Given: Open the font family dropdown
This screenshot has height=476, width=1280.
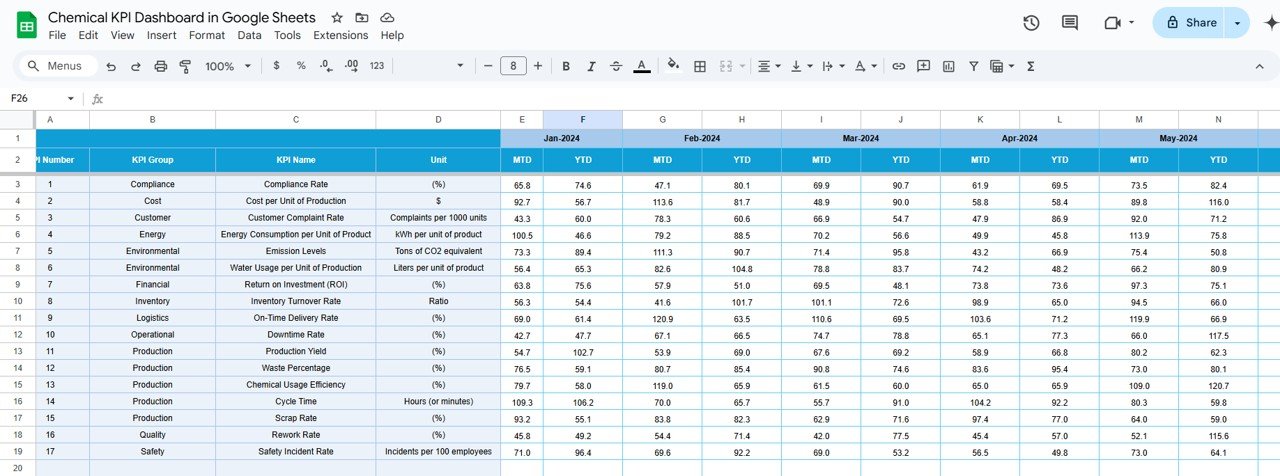Looking at the screenshot, I should [432, 66].
